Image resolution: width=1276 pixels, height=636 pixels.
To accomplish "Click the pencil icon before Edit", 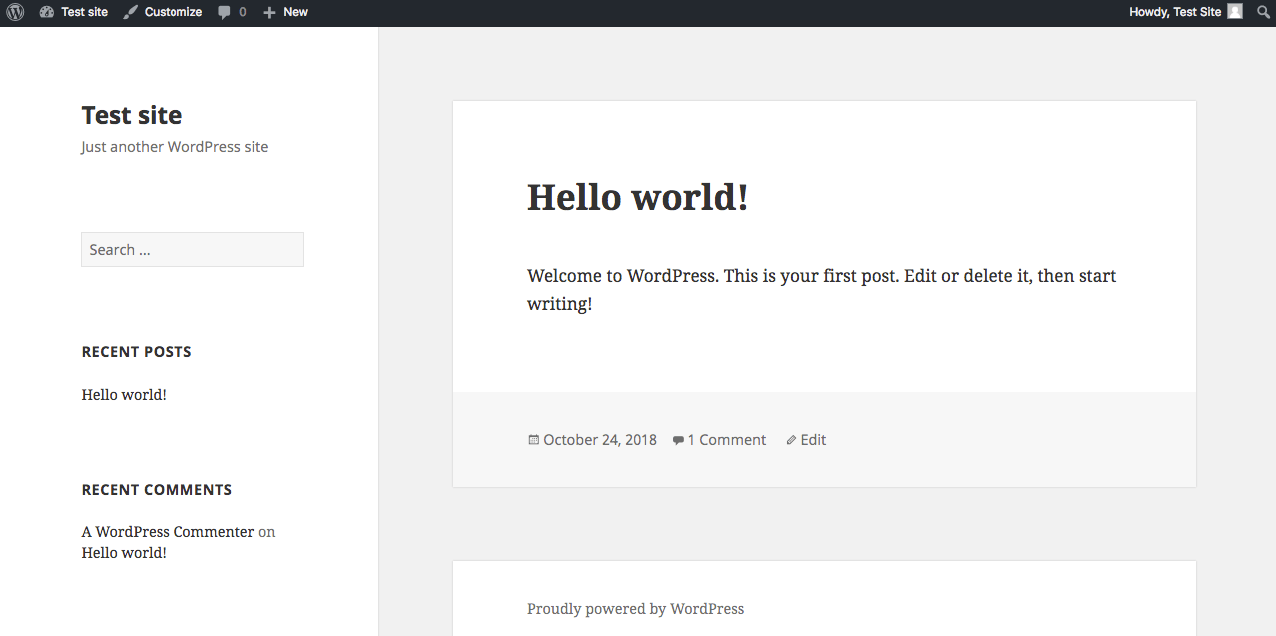I will pyautogui.click(x=791, y=440).
